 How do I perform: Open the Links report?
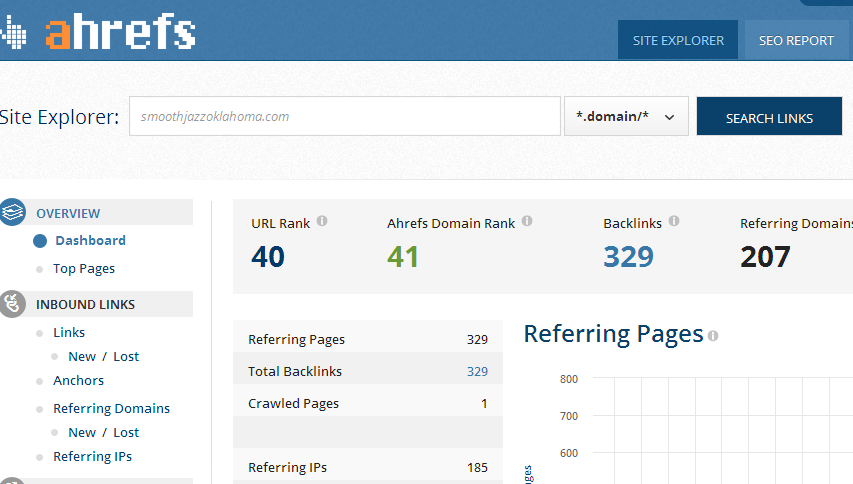[69, 332]
